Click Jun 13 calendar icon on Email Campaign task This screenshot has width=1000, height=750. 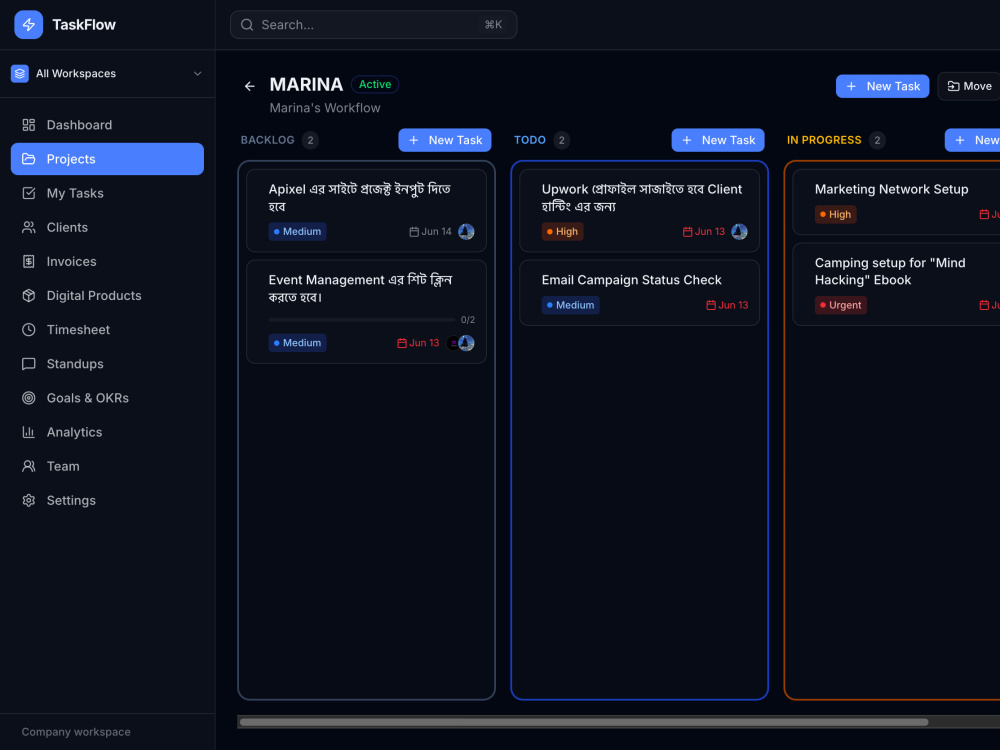point(711,305)
